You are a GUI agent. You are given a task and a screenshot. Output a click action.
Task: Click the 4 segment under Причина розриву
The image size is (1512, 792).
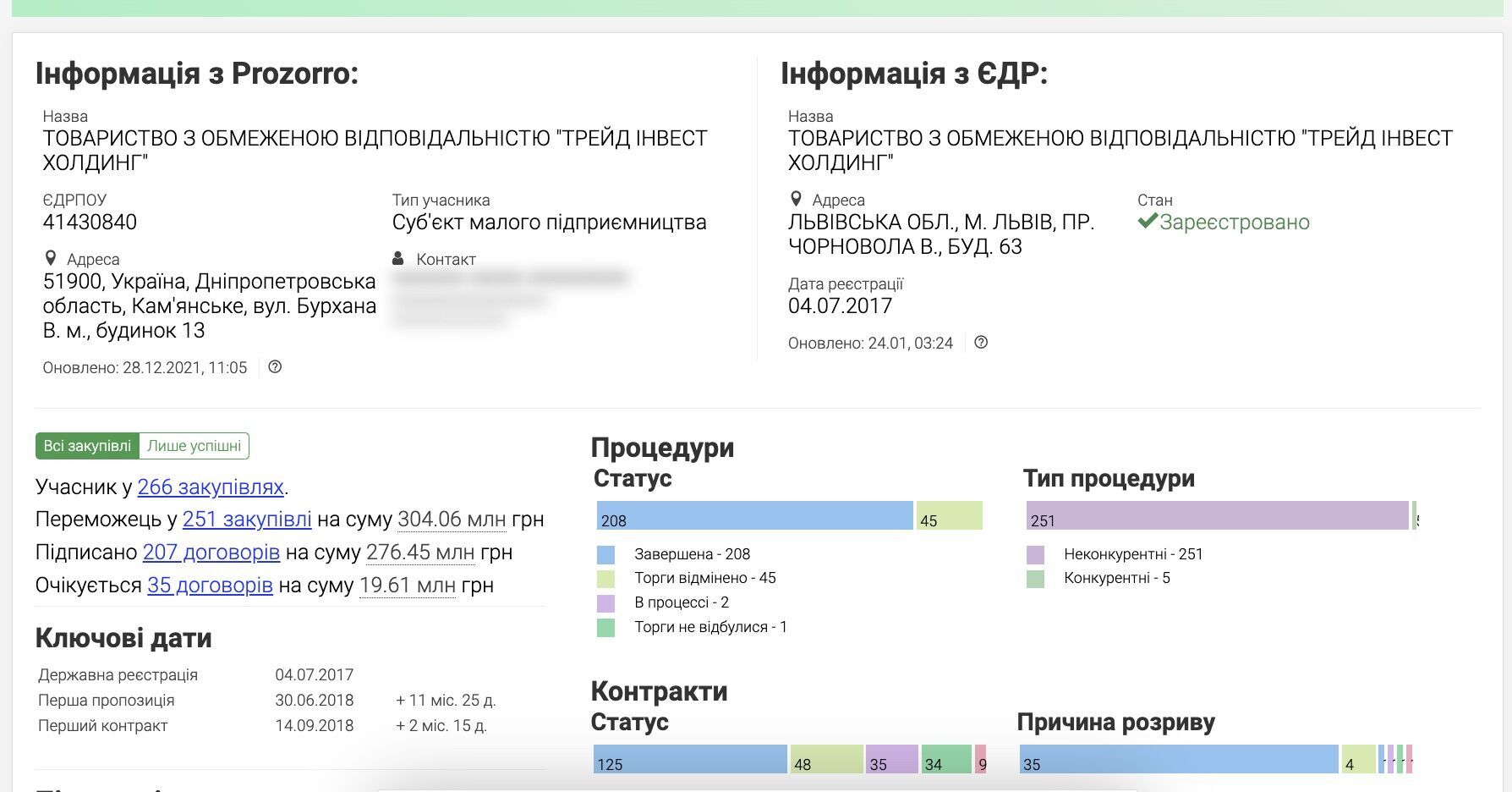pyautogui.click(x=1359, y=759)
